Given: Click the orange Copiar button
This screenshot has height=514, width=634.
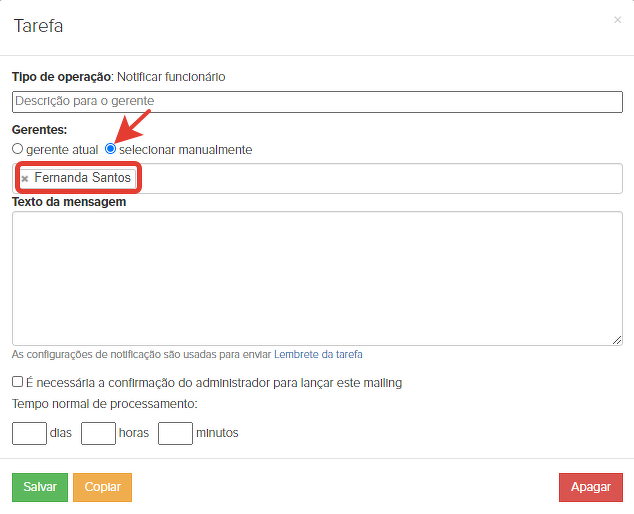Looking at the screenshot, I should point(102,487).
